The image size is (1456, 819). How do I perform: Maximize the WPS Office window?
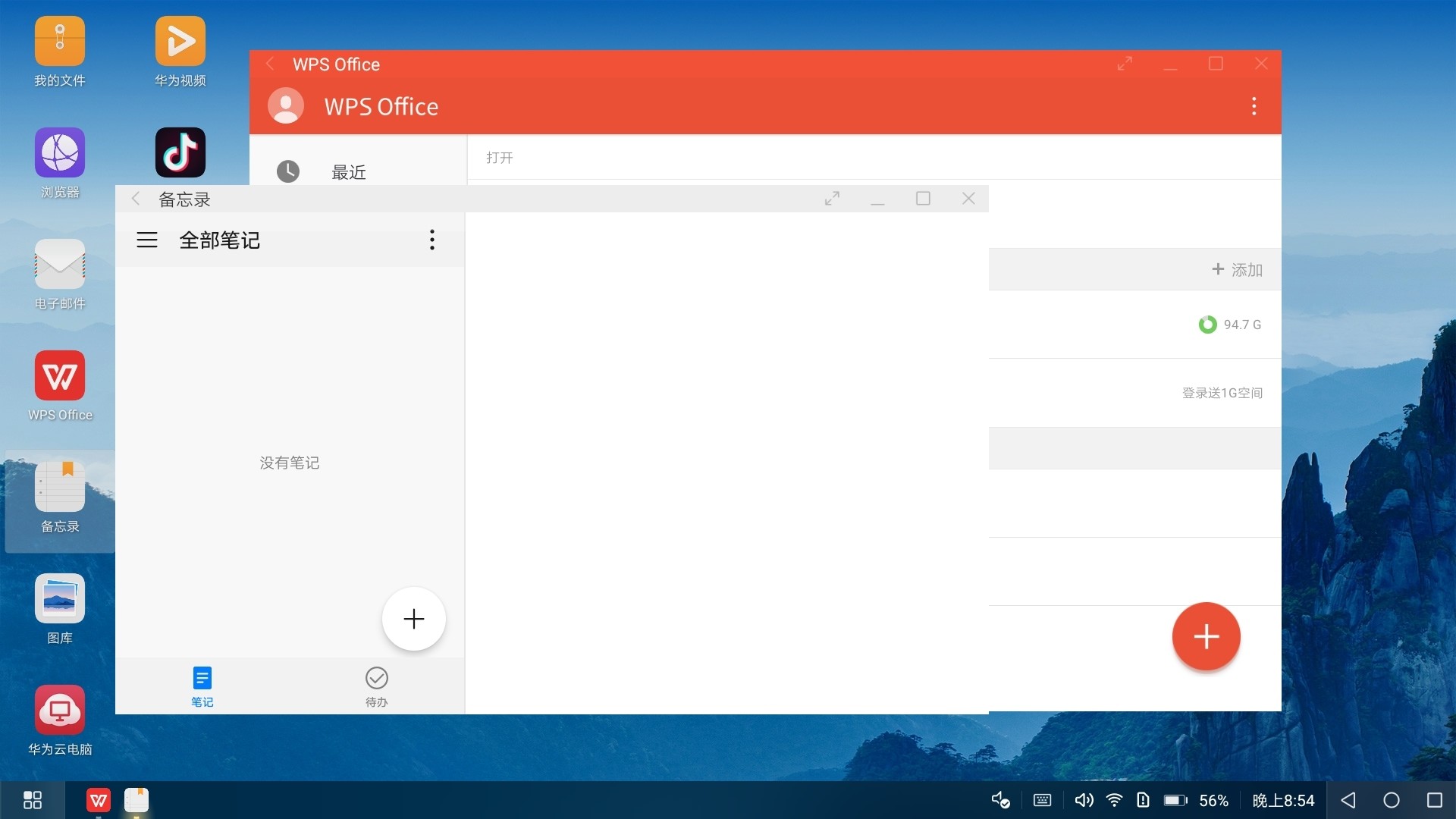click(x=1216, y=64)
